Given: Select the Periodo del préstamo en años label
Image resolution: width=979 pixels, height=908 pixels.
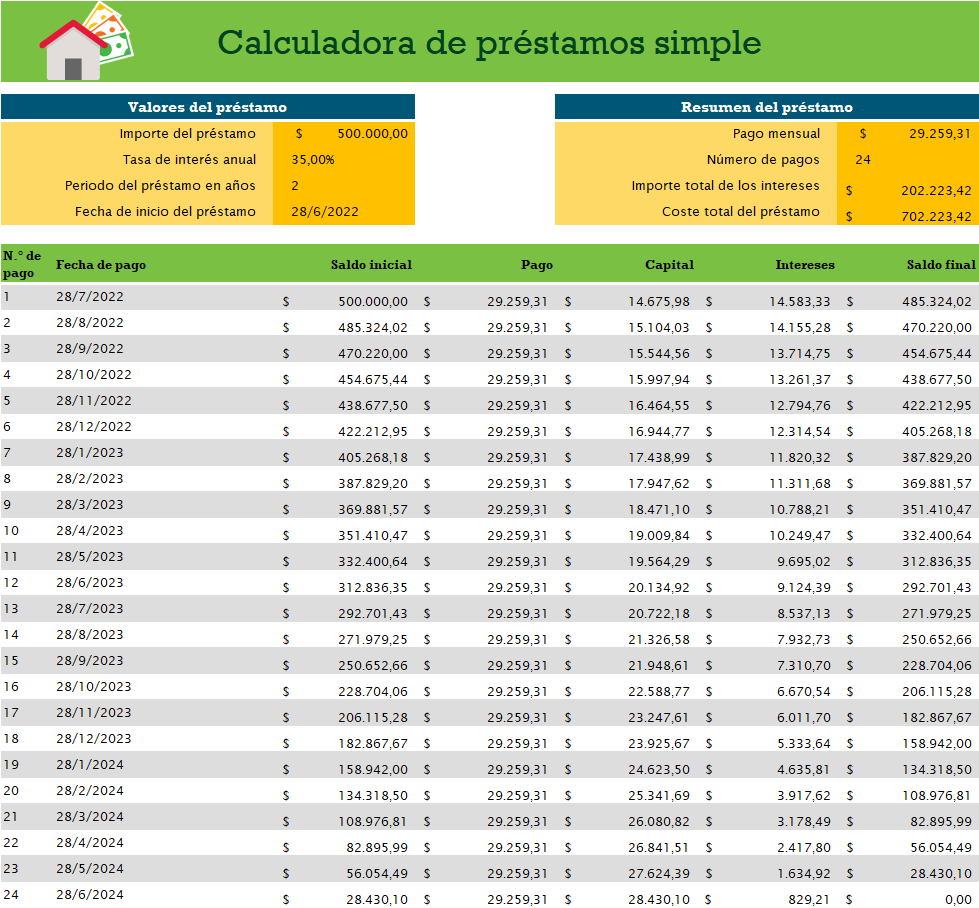Looking at the screenshot, I should 160,186.
